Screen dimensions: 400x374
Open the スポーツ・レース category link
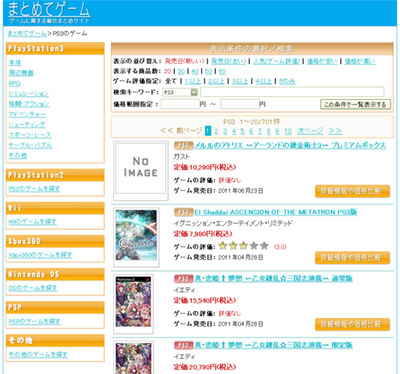pos(30,135)
